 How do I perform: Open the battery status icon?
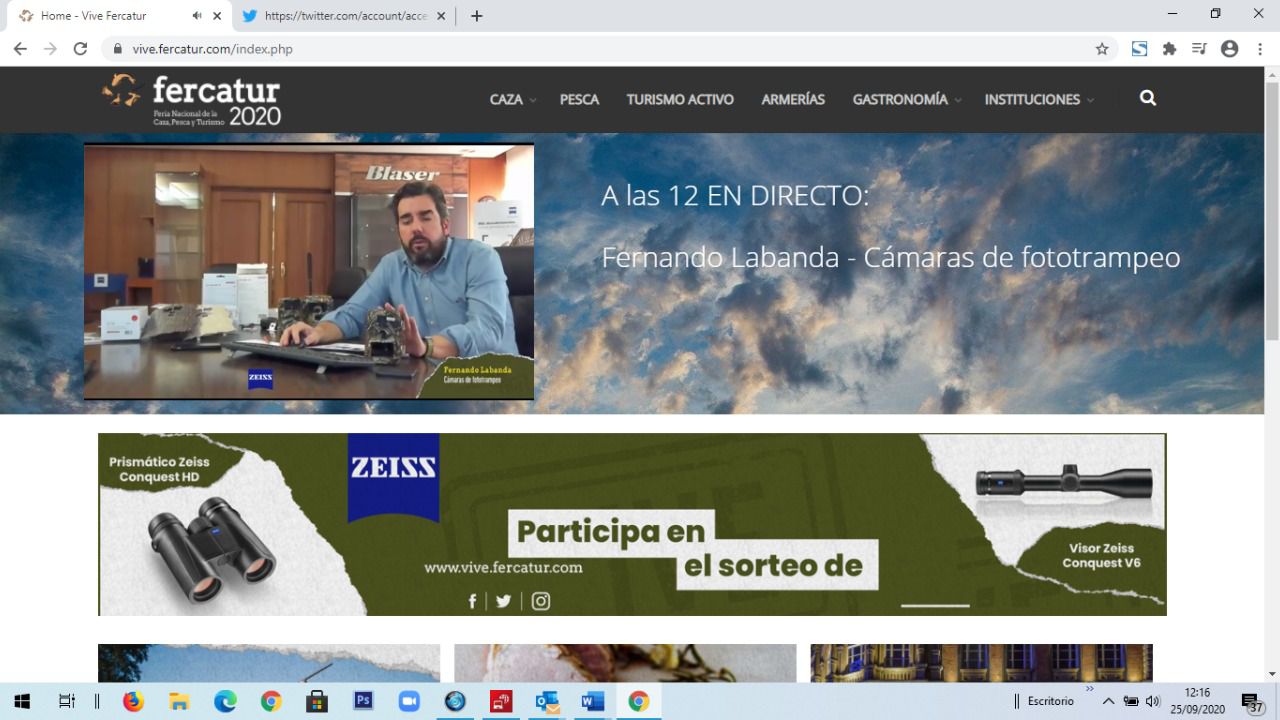point(1131,701)
